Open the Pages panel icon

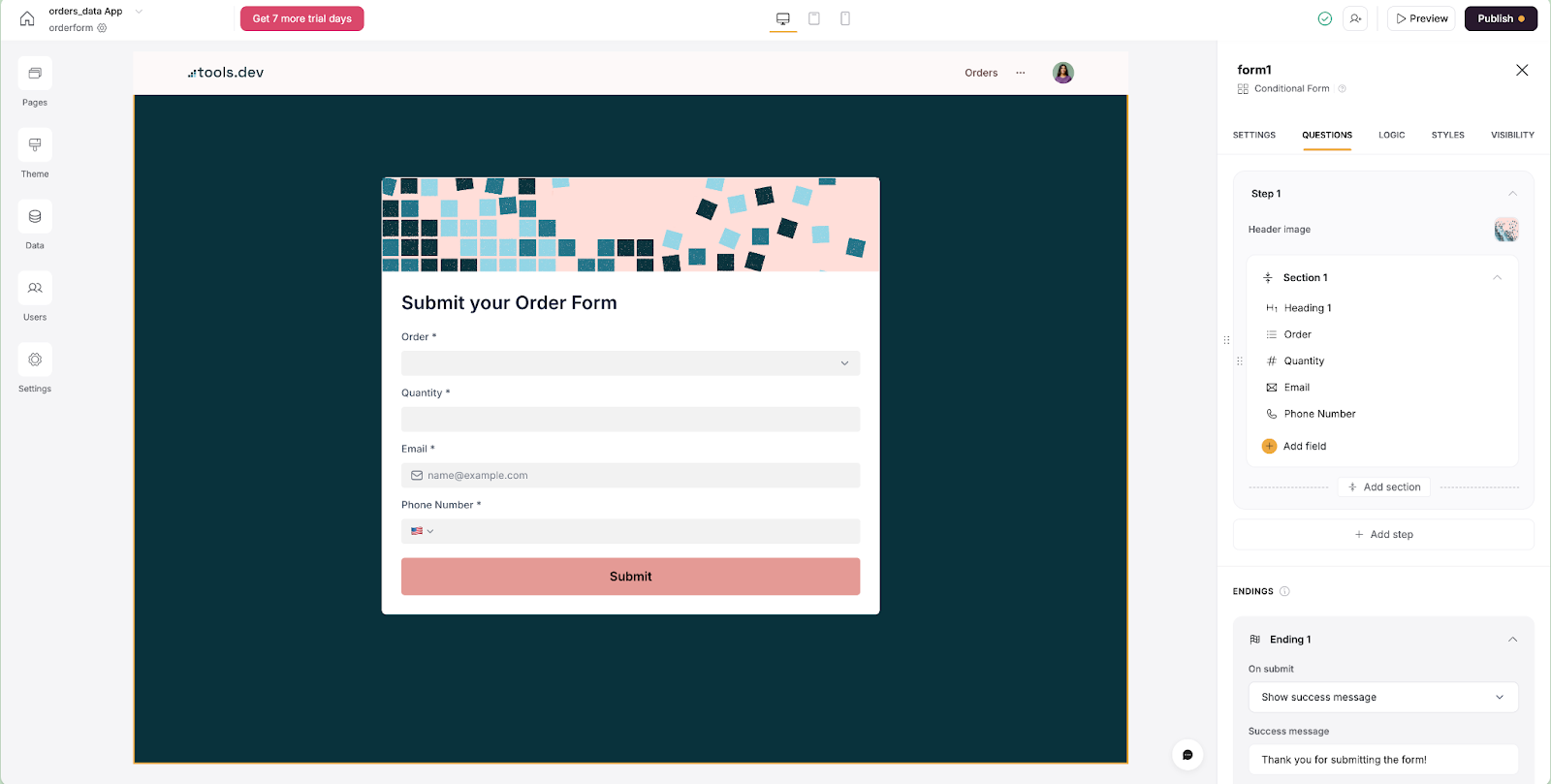pyautogui.click(x=35, y=74)
